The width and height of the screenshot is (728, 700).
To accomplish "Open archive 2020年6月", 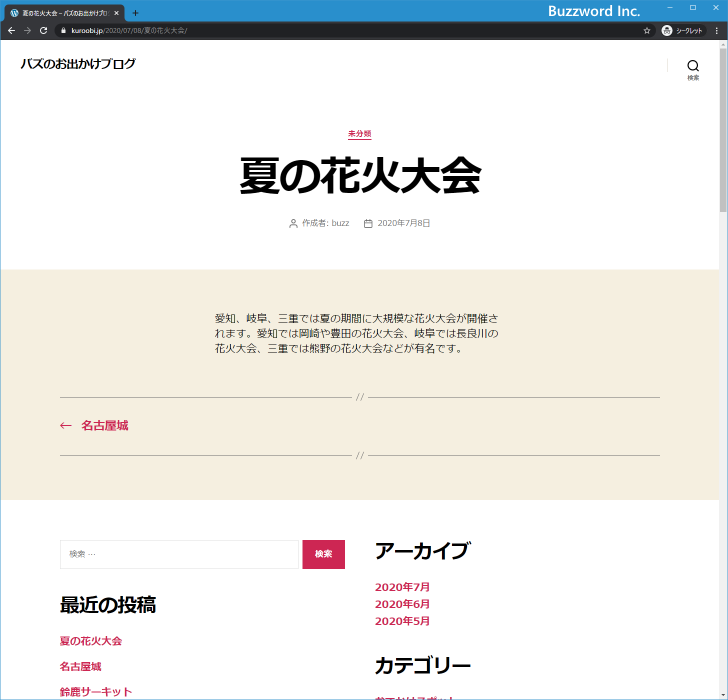I will [x=403, y=604].
